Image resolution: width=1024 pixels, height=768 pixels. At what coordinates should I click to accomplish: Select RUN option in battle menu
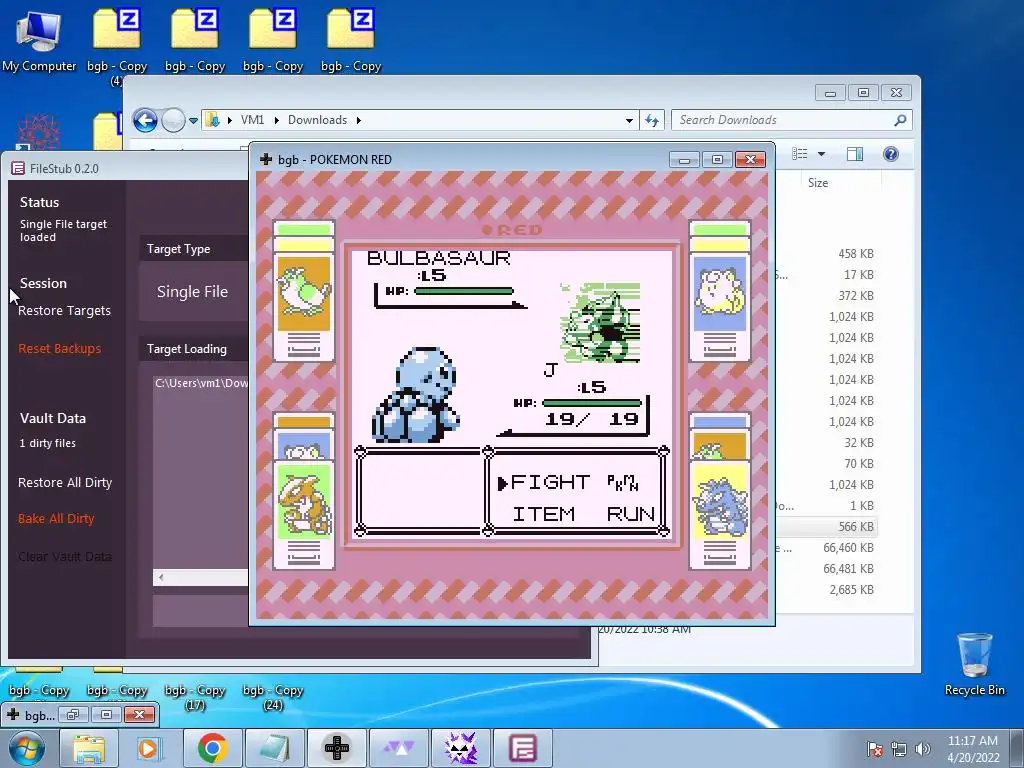(x=630, y=515)
